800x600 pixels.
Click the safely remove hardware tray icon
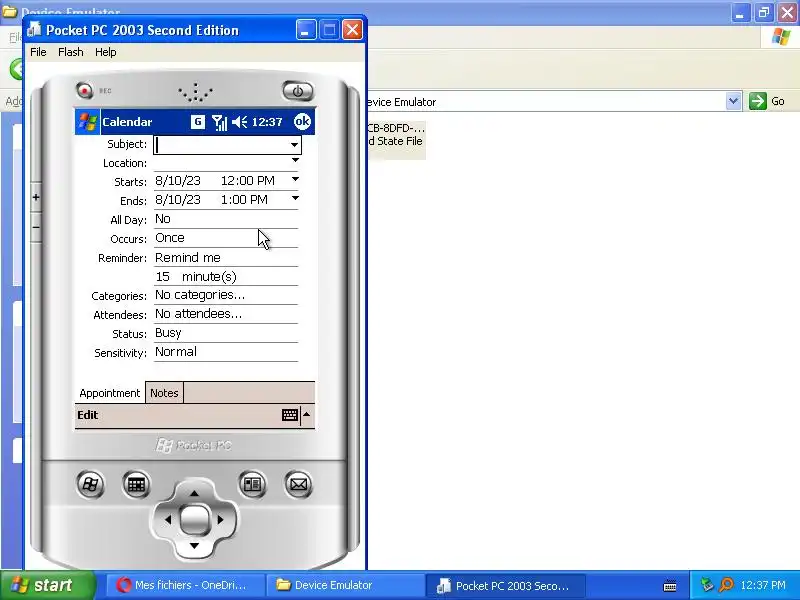coord(707,585)
